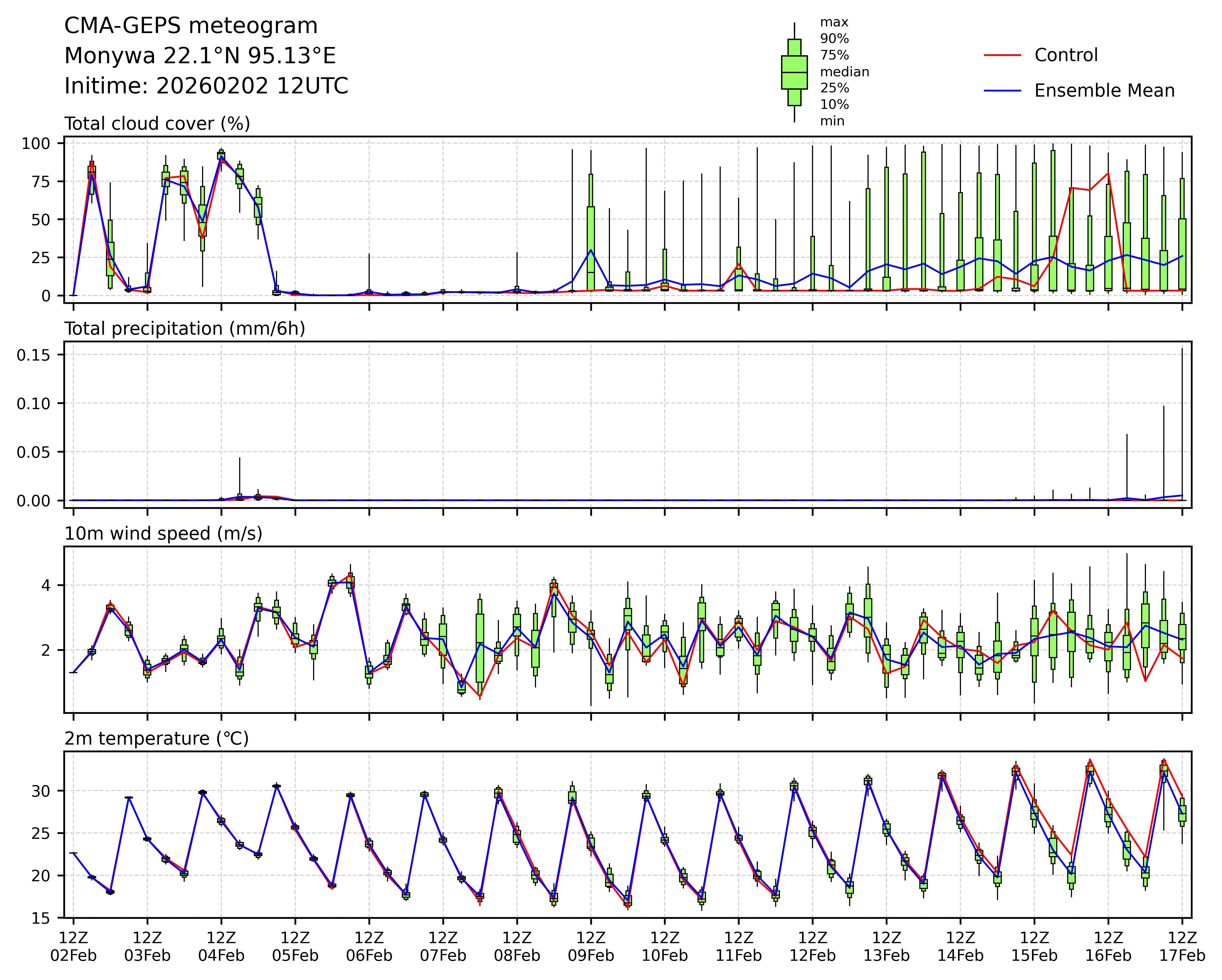The height and width of the screenshot is (980, 1222).
Task: Click the 12Z 02Feb x-axis label
Action: 74,947
